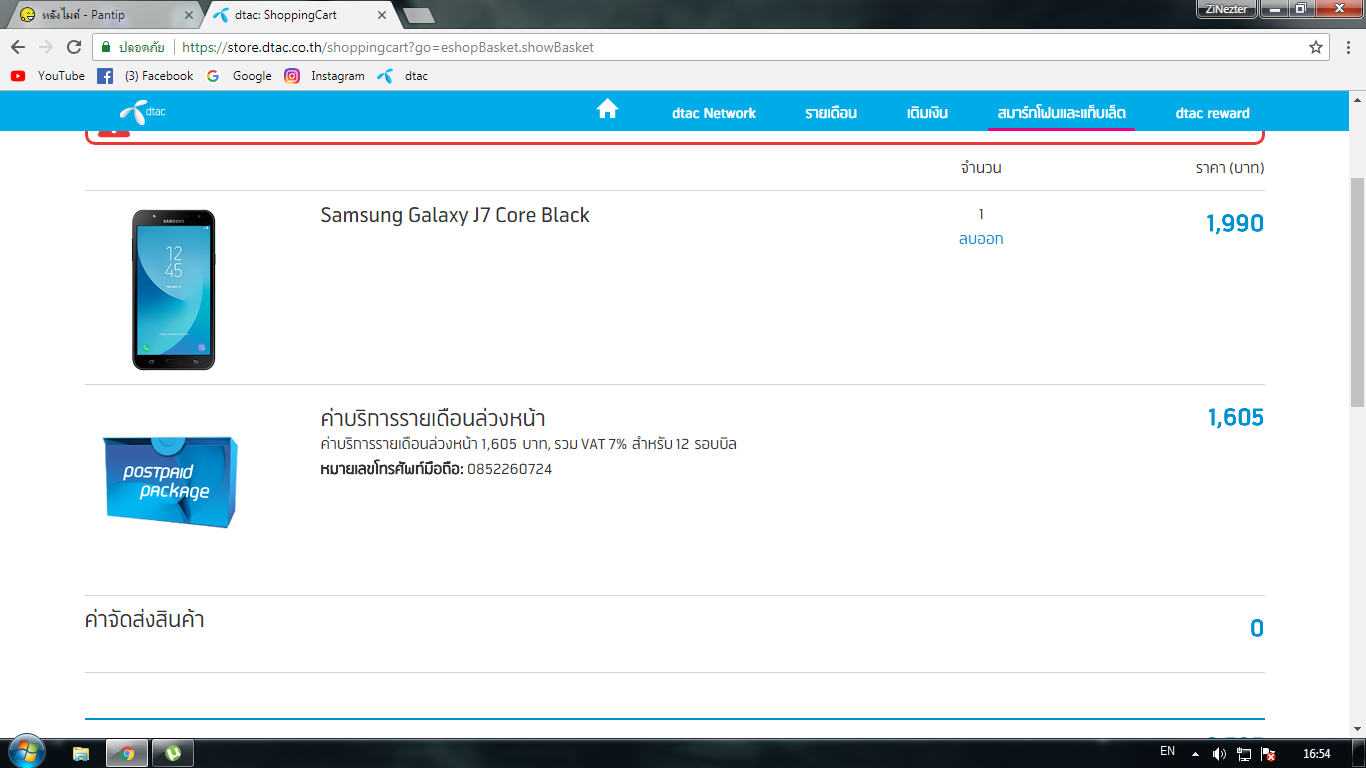Bookmark this page with the star icon

[1316, 47]
